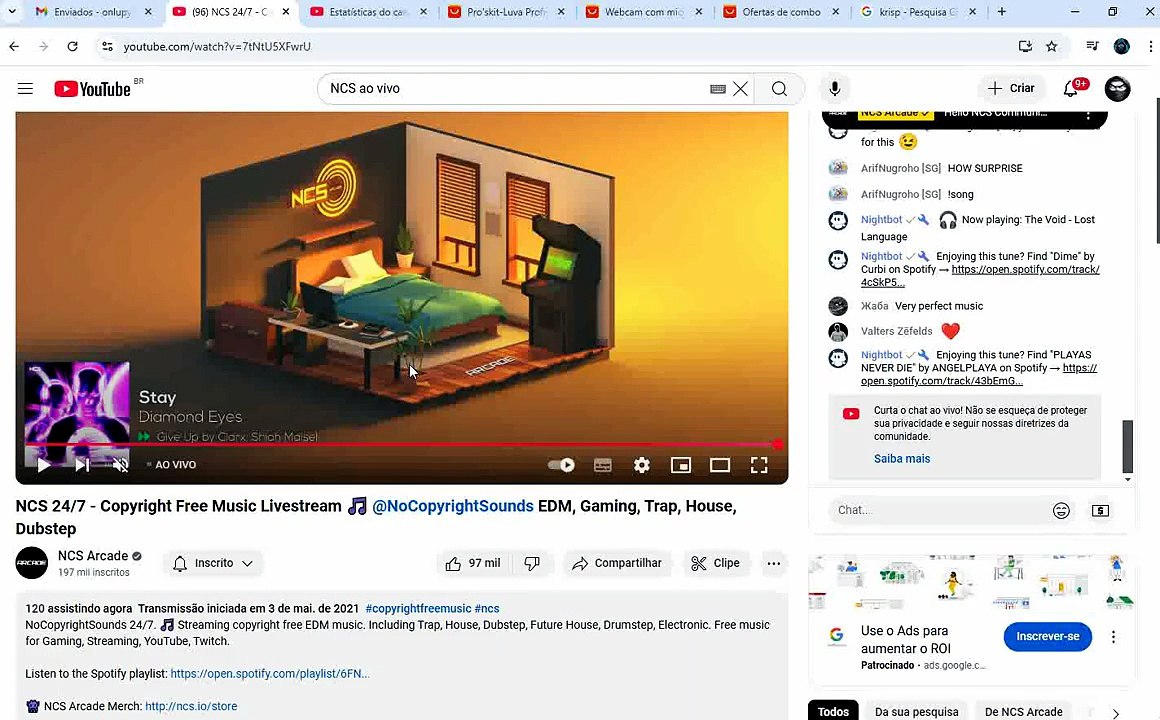The height and width of the screenshot is (720, 1160).
Task: Switch to krisp Pesquisa Google tab
Action: tap(918, 12)
